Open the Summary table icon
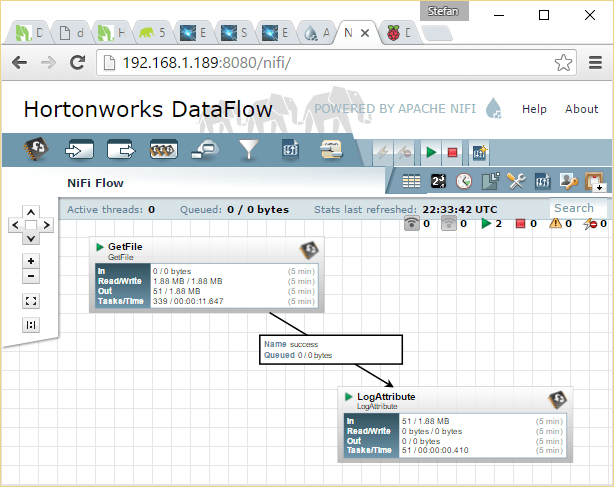The height and width of the screenshot is (487, 614). [411, 181]
